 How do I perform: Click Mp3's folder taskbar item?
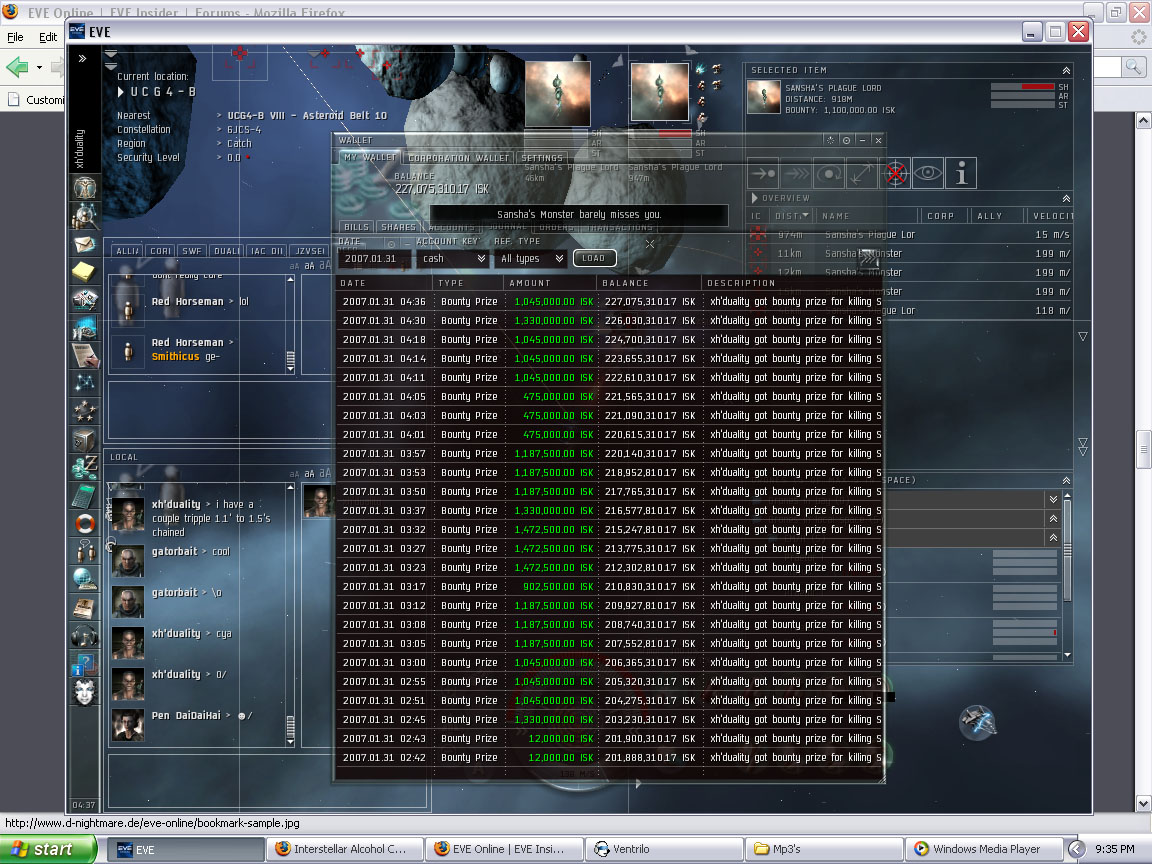tap(824, 849)
